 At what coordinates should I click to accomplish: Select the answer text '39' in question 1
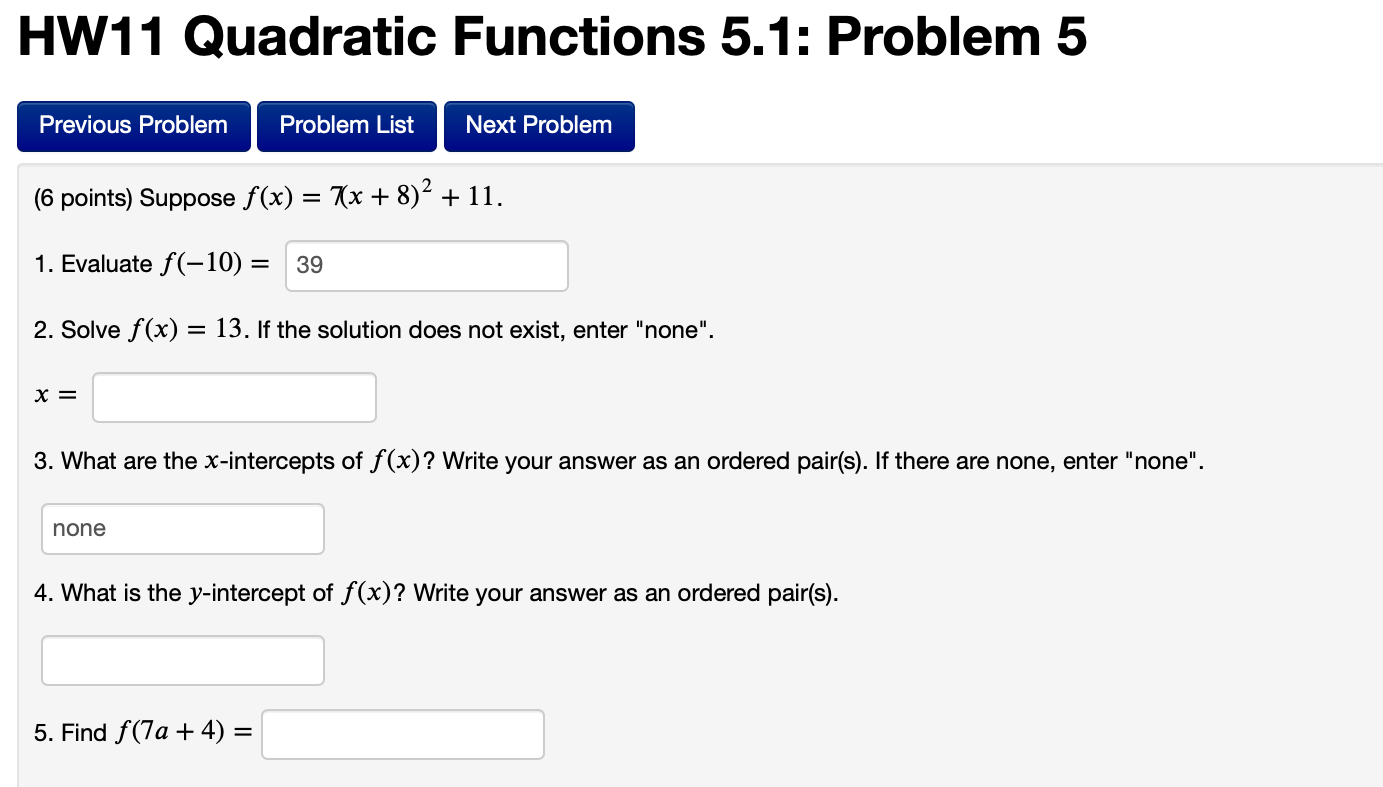(309, 264)
